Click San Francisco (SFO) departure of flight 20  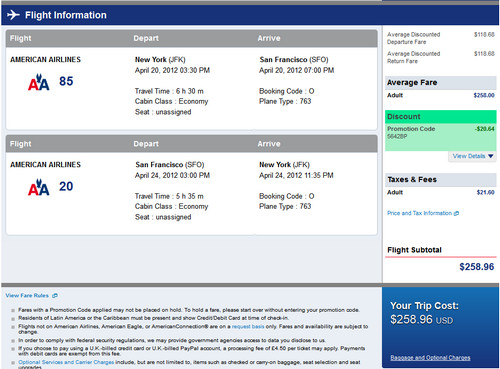coord(170,165)
